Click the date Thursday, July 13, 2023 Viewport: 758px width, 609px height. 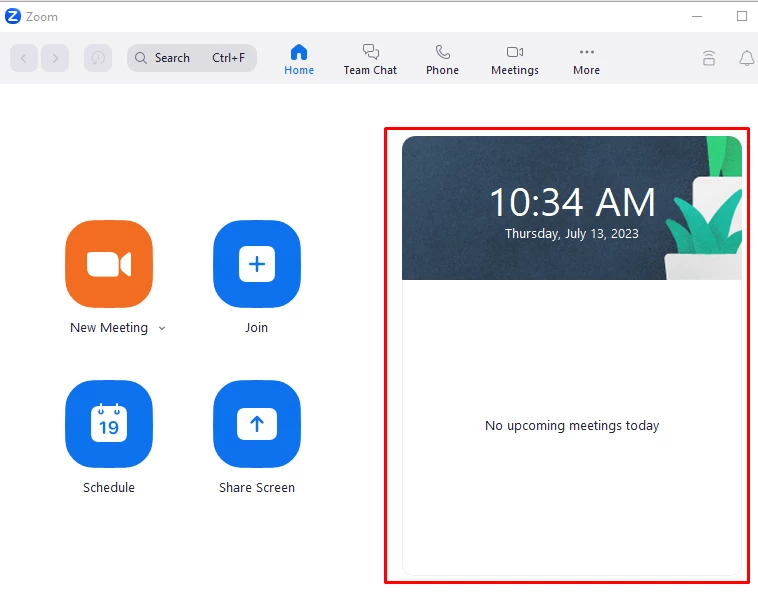coord(572,233)
